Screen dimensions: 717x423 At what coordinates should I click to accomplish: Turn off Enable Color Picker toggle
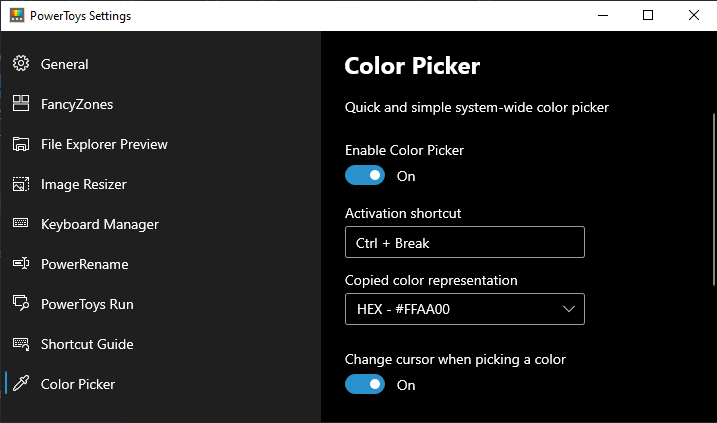point(365,175)
